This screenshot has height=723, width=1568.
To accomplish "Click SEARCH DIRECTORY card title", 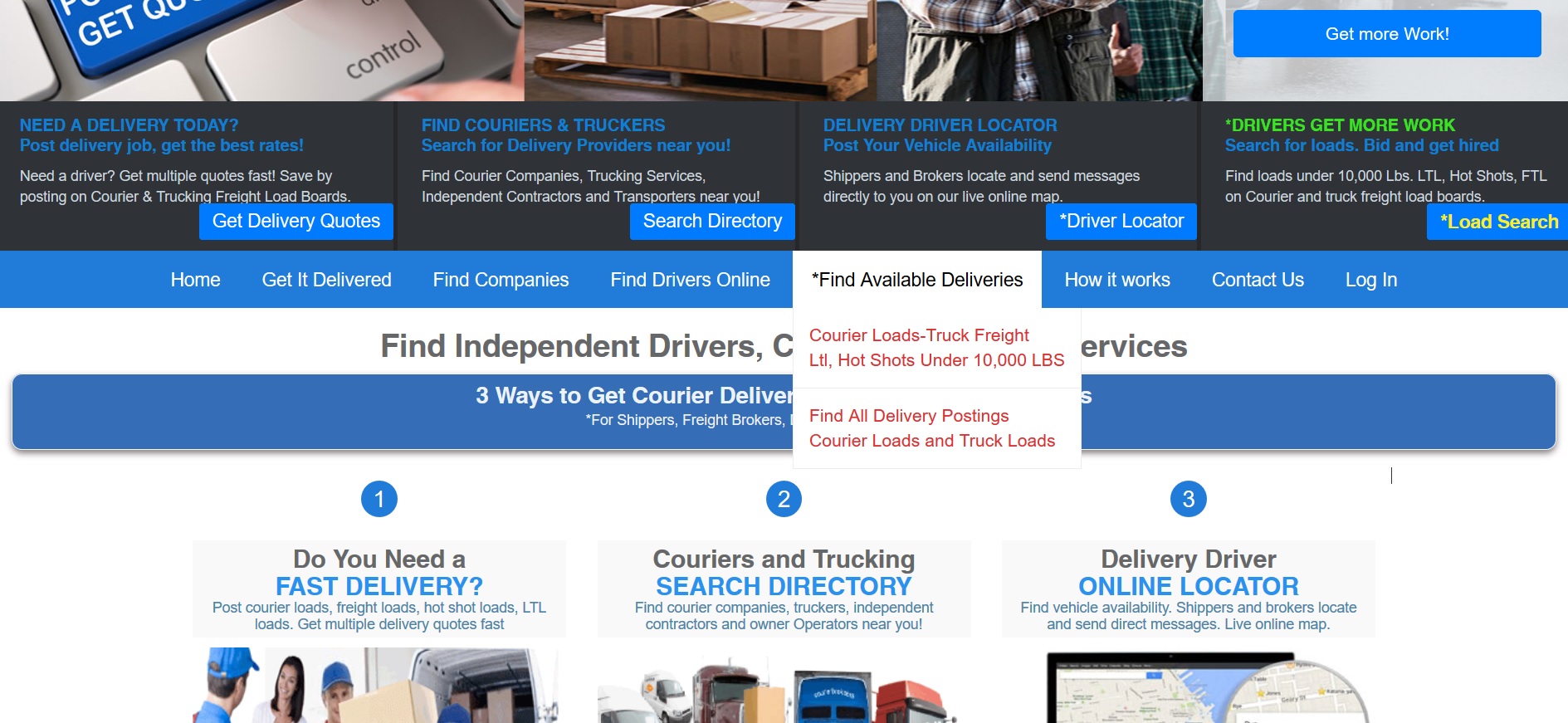I will point(784,586).
